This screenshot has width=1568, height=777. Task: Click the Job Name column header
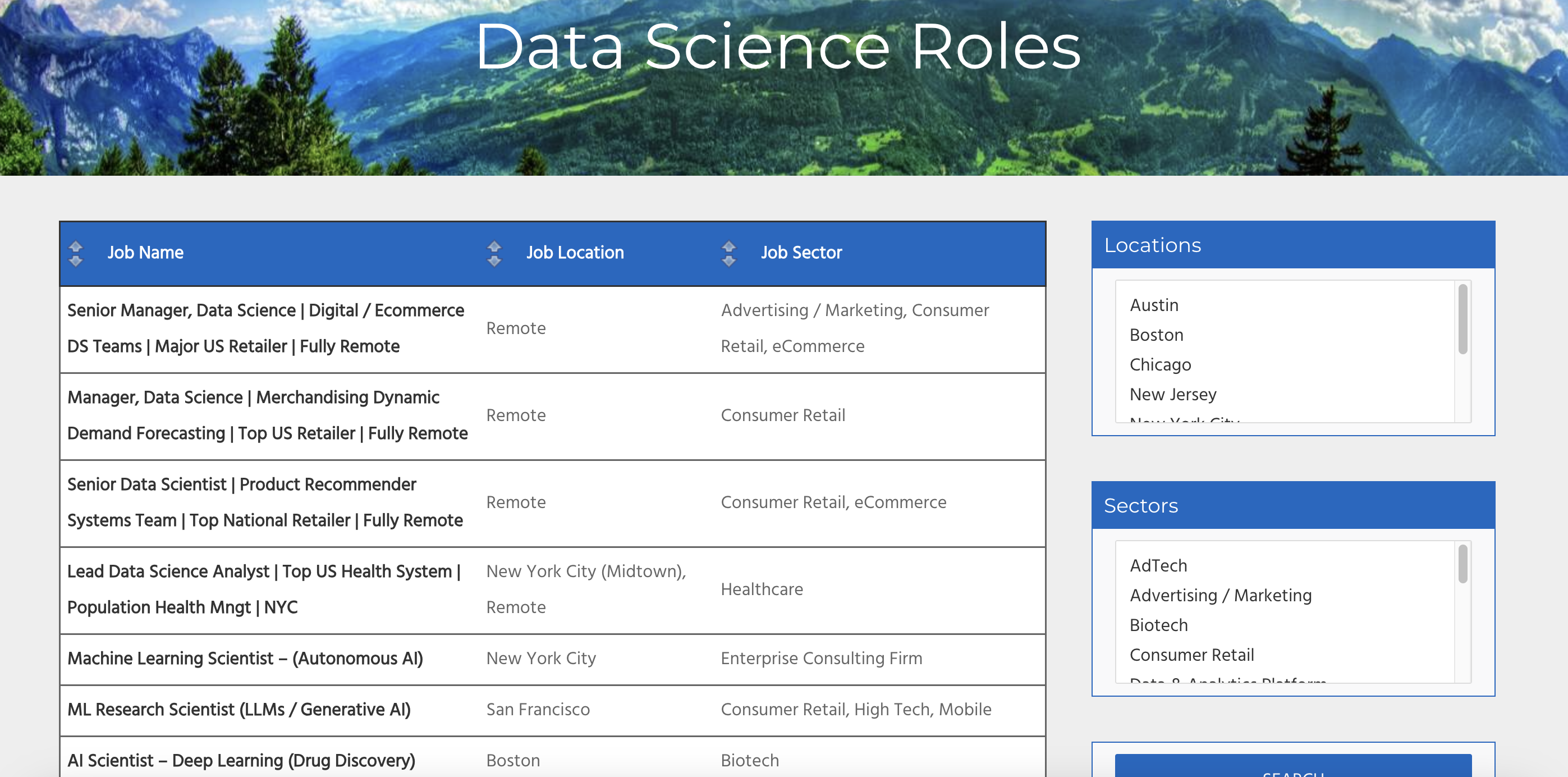point(146,253)
